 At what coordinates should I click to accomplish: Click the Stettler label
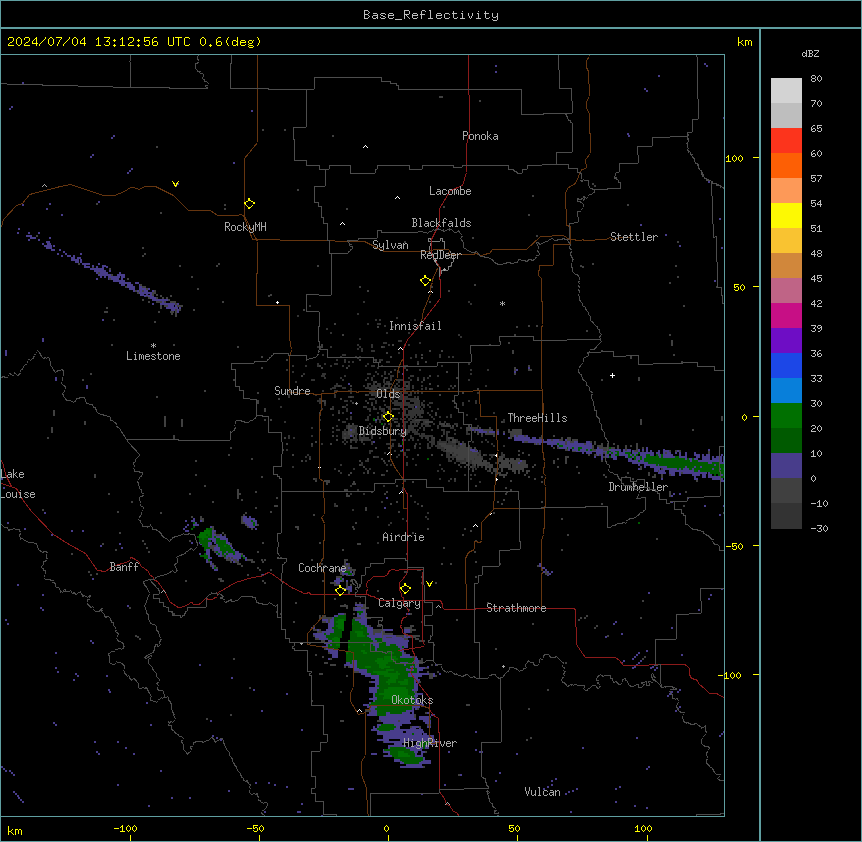pos(634,237)
